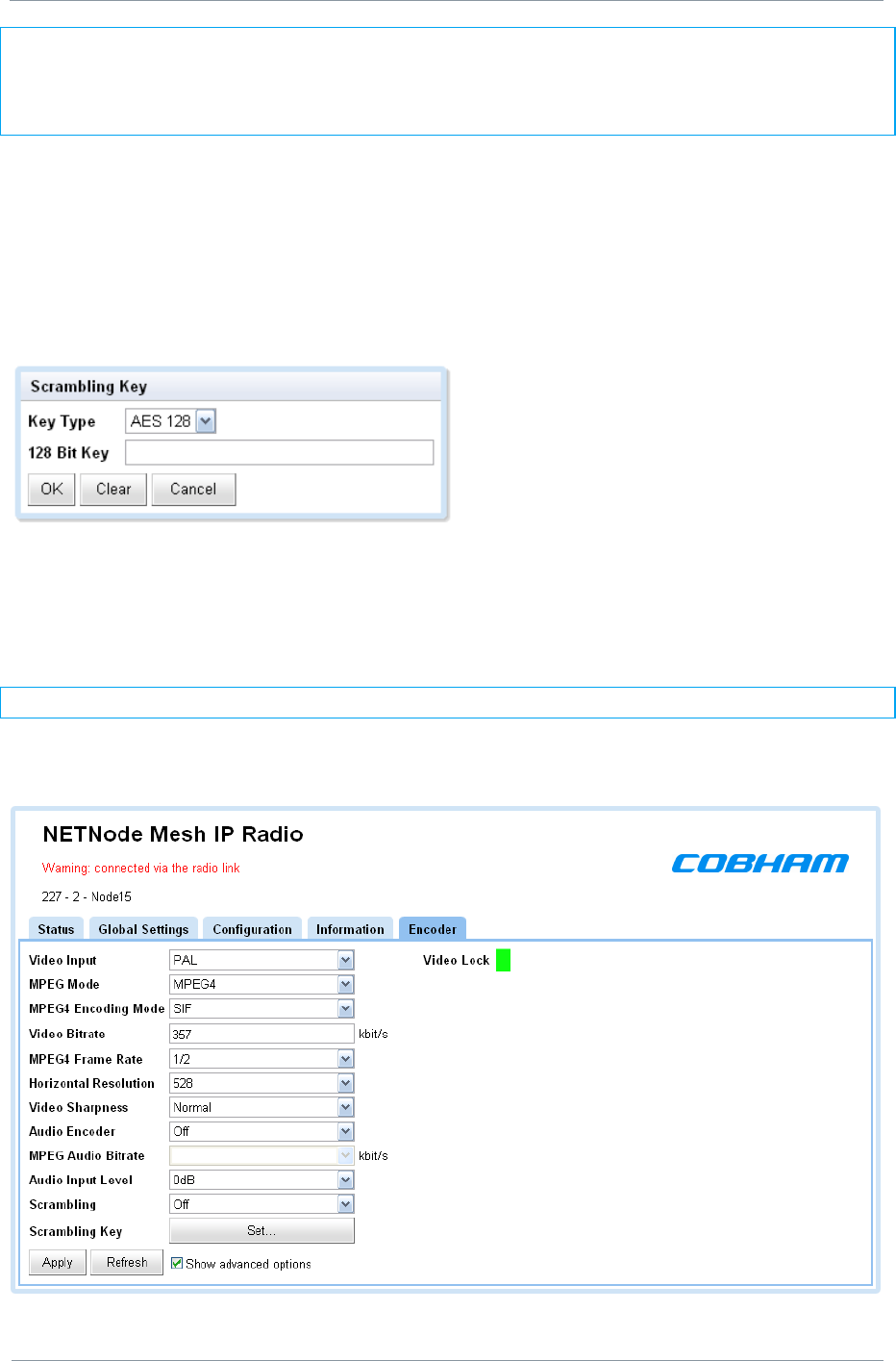This screenshot has height=1361, width=896.
Task: Cancel the Scrambling Key dialog
Action: click(193, 489)
